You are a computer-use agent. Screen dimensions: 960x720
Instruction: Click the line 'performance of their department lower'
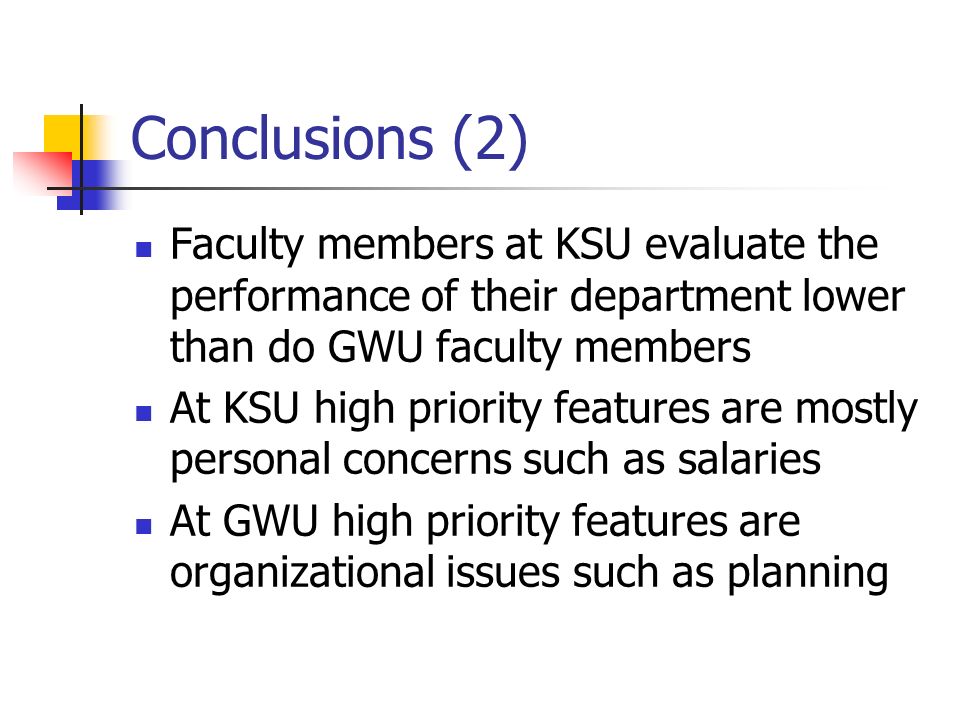coord(538,297)
